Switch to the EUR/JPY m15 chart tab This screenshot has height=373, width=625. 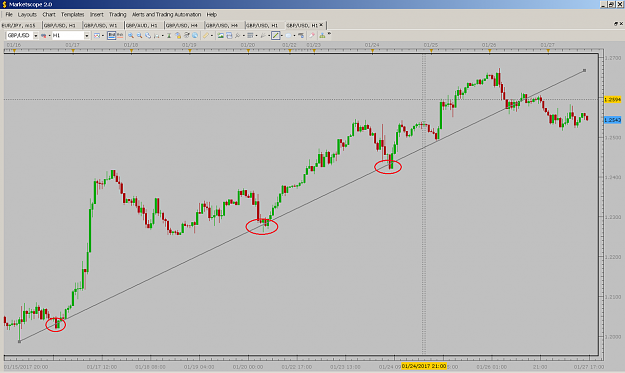point(19,25)
